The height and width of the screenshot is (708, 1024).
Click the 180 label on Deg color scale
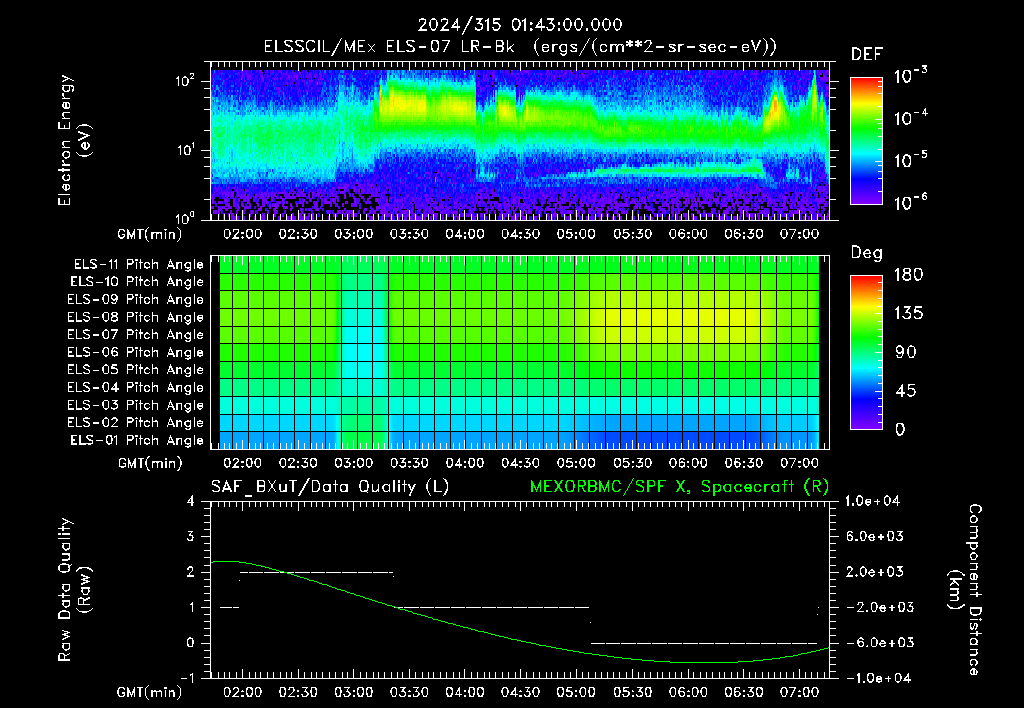908,274
